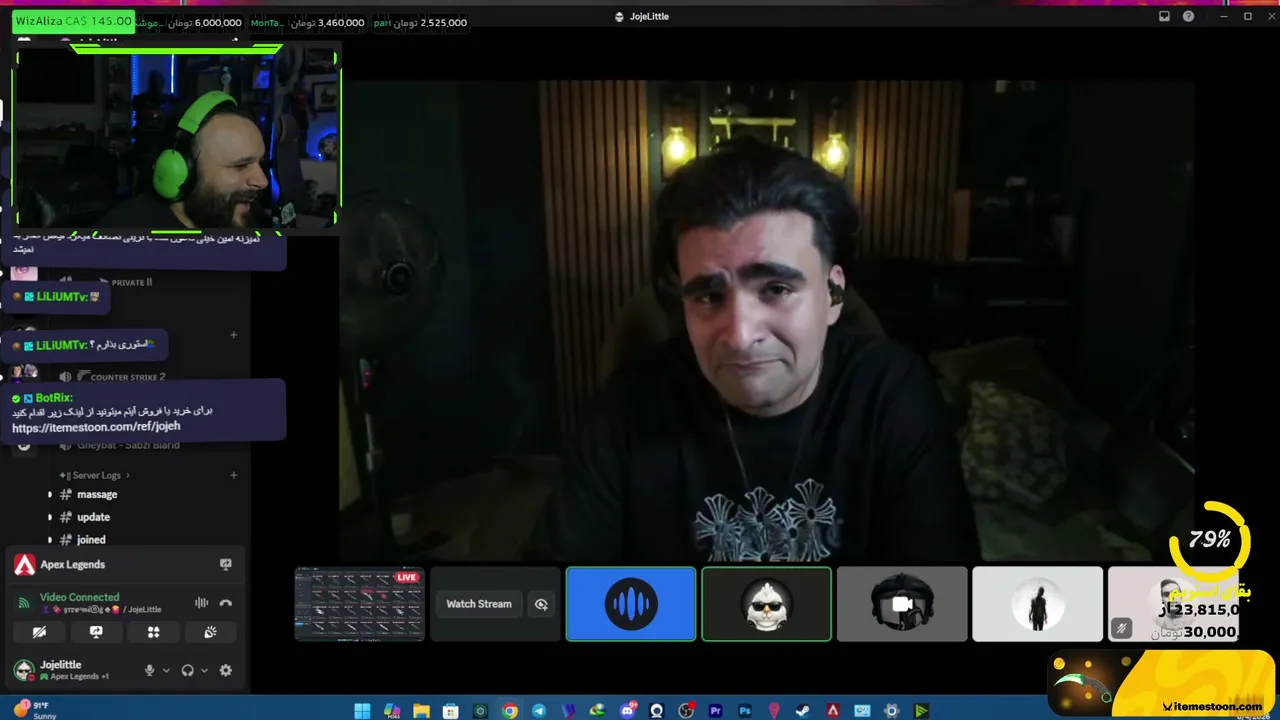Open Steam from taskbar
Image resolution: width=1280 pixels, height=720 pixels.
(803, 711)
